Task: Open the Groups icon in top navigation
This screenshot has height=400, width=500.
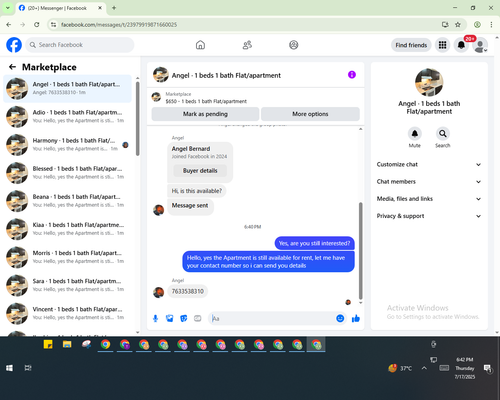Action: (294, 45)
